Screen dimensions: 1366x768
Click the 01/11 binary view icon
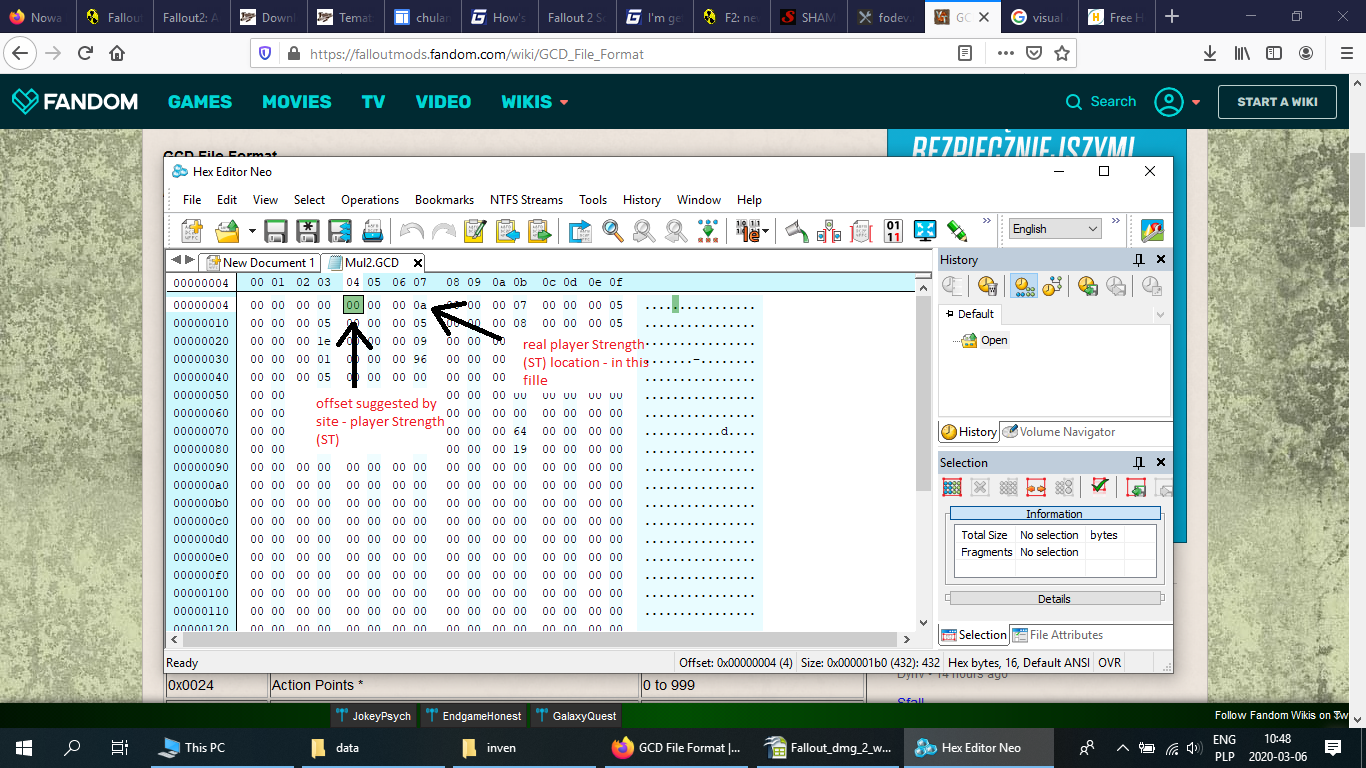coord(893,231)
